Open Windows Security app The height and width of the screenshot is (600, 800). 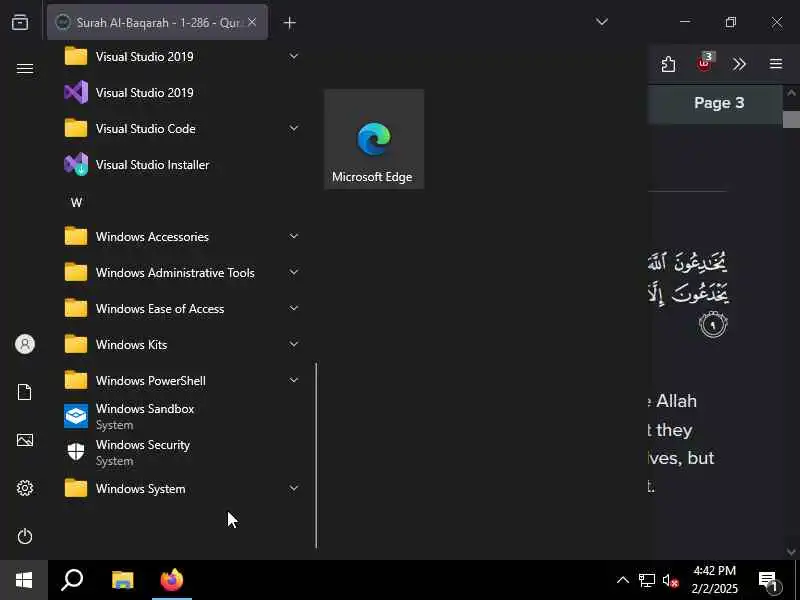(180, 453)
